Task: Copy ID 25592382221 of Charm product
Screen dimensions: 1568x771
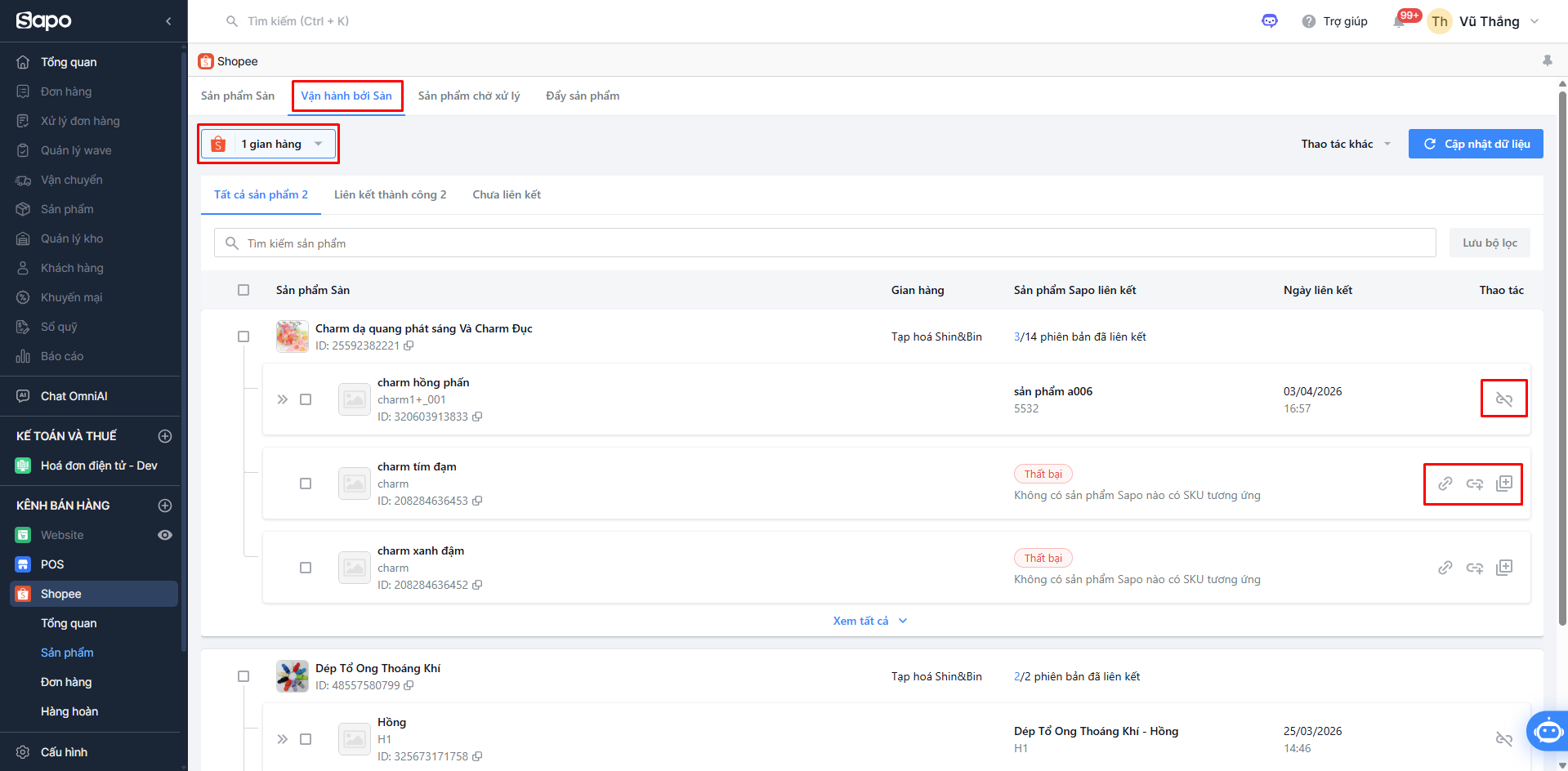Action: coord(409,345)
